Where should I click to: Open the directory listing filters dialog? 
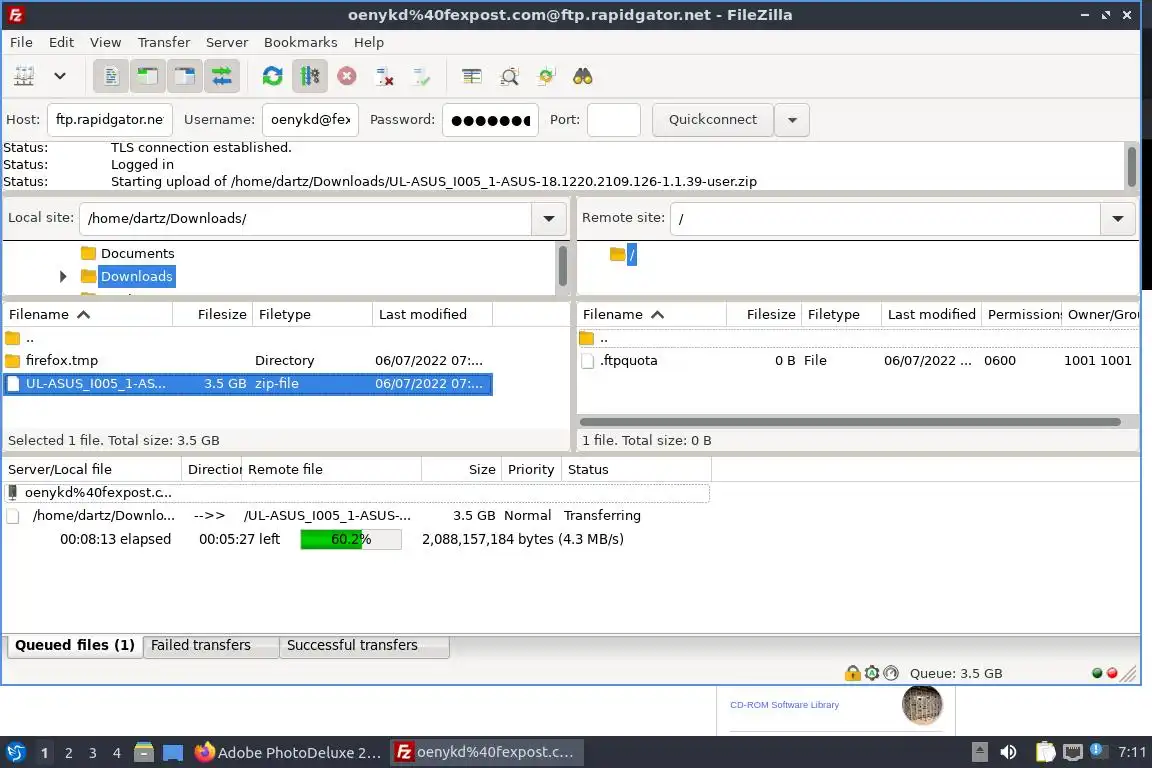point(472,76)
